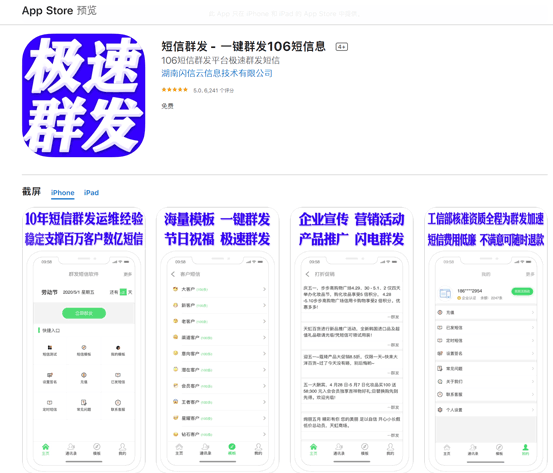The height and width of the screenshot is (473, 553).
Task: Select the iPhone screenshots tab
Action: click(x=62, y=193)
